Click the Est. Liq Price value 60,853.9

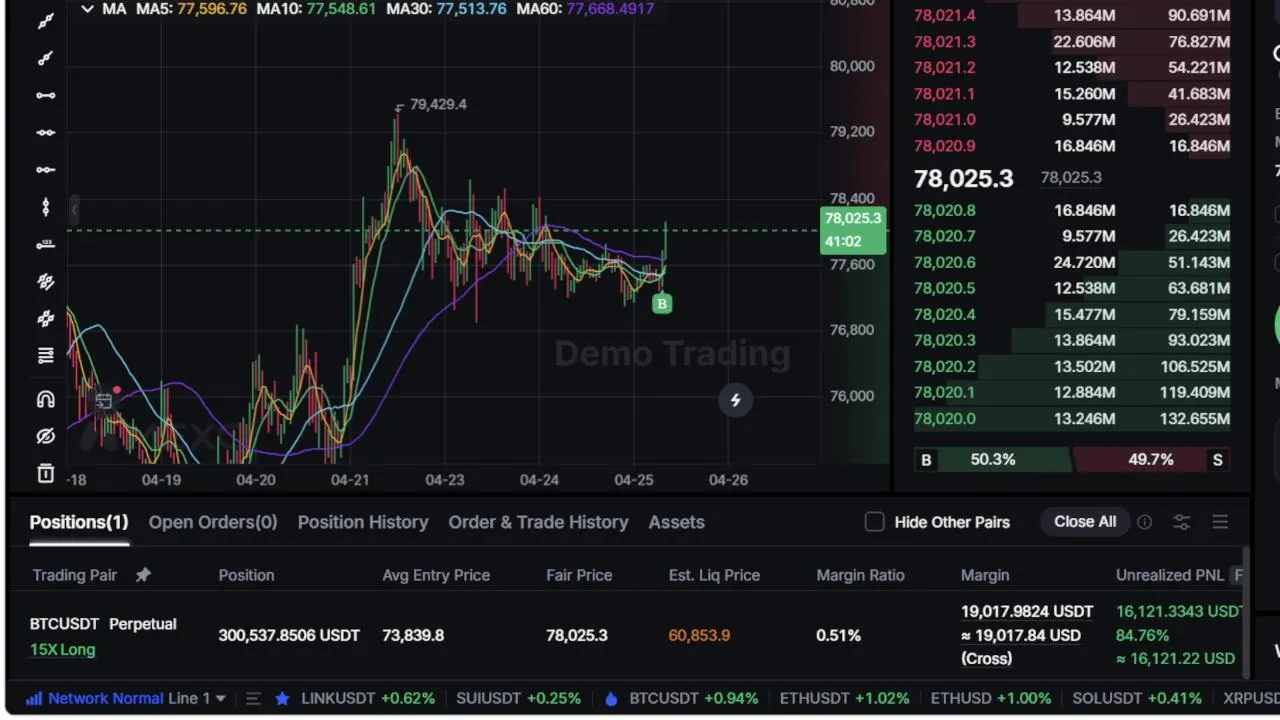tap(699, 635)
